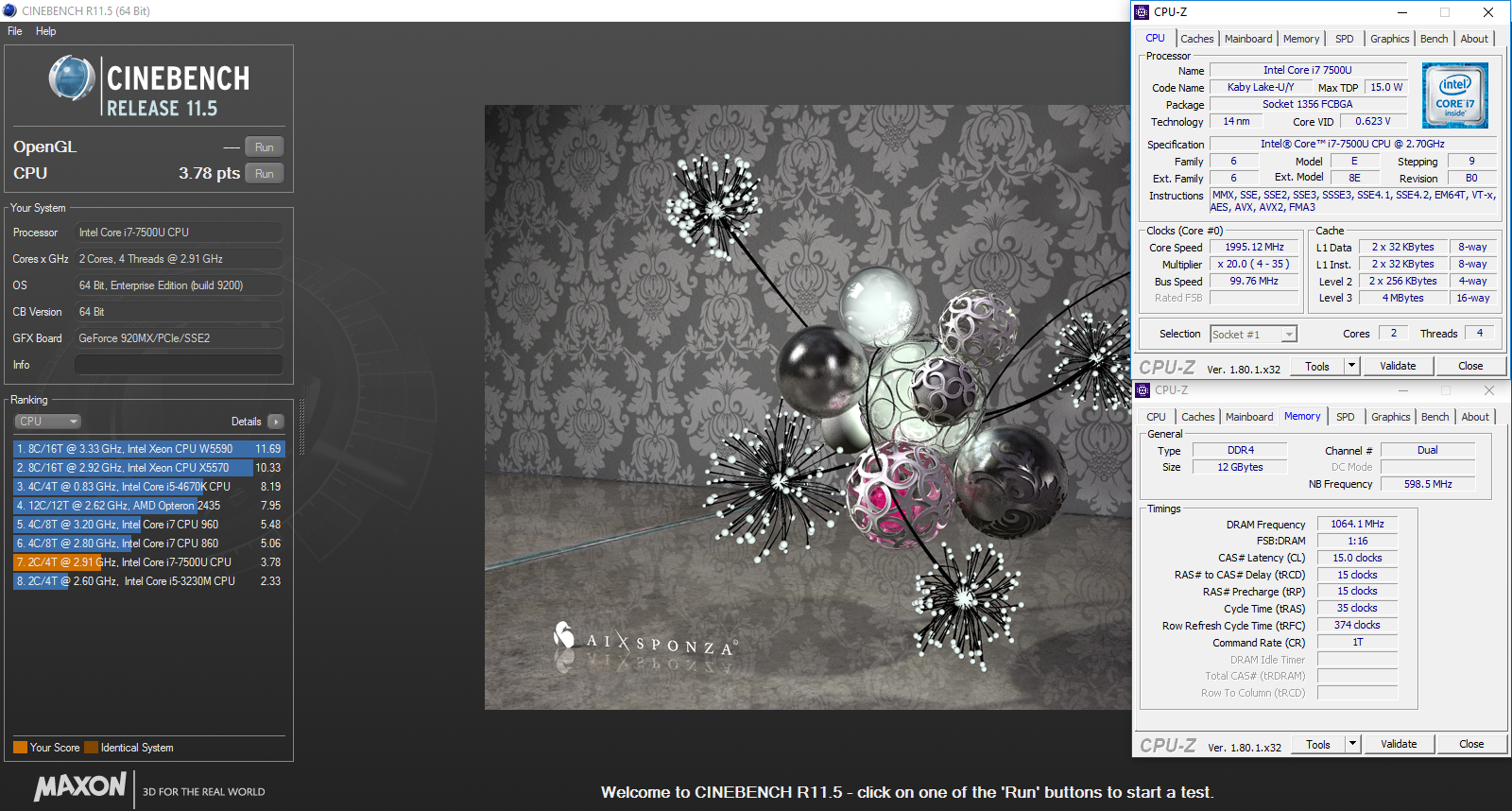Select ranking row Core i5-4670K CPU
Screen dimensions: 1512x811
pyautogui.click(x=148, y=487)
